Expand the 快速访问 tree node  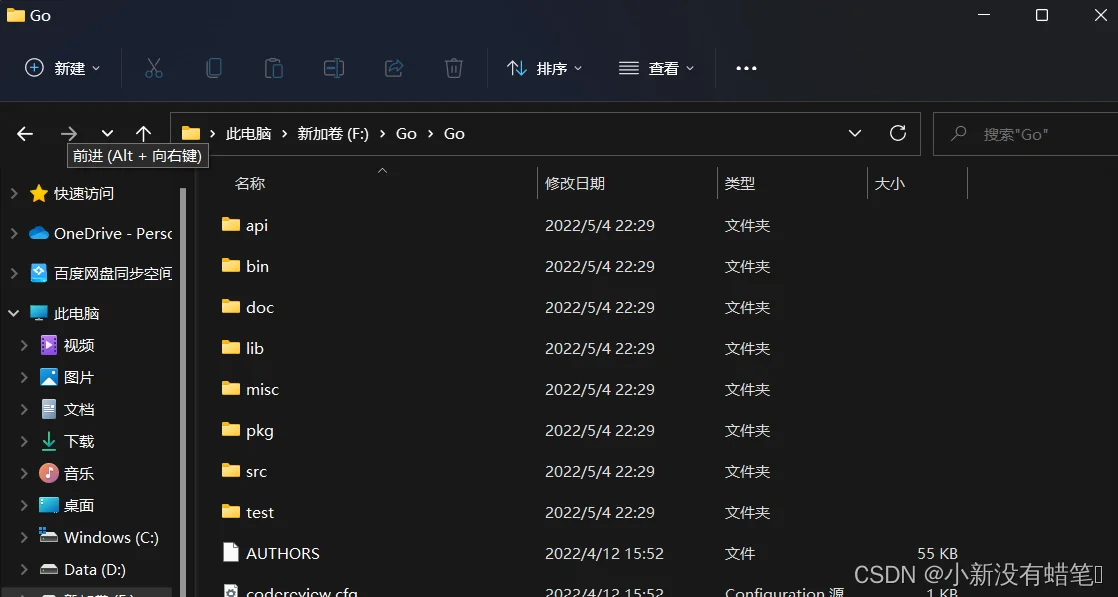(14, 193)
